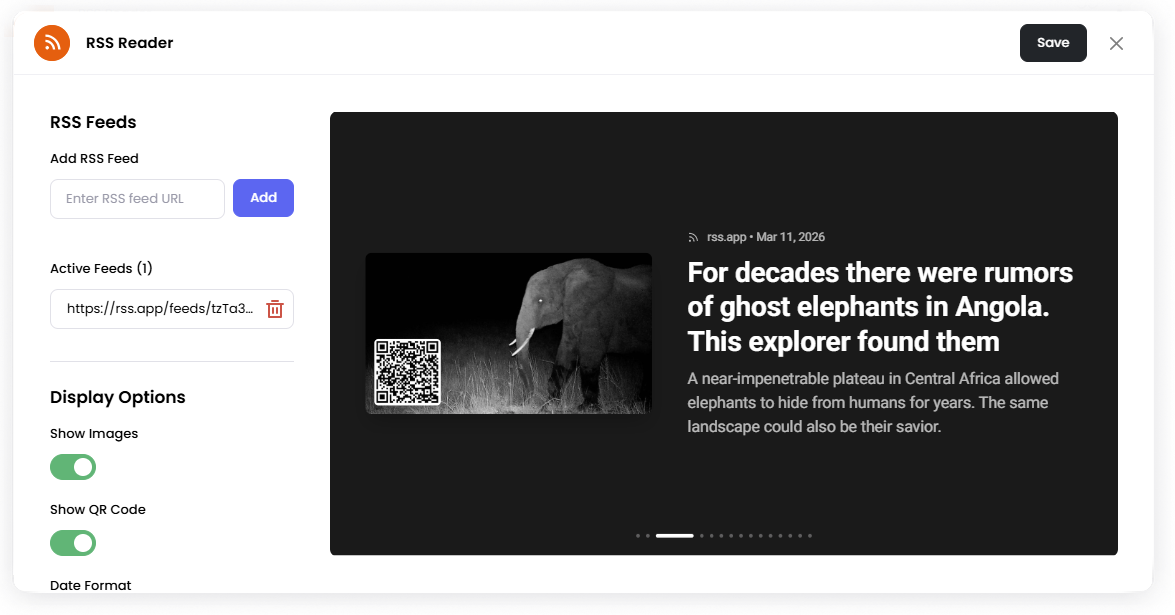Click the ghost elephants headline
Screen dimensions: 1175x615
pyautogui.click(x=880, y=307)
